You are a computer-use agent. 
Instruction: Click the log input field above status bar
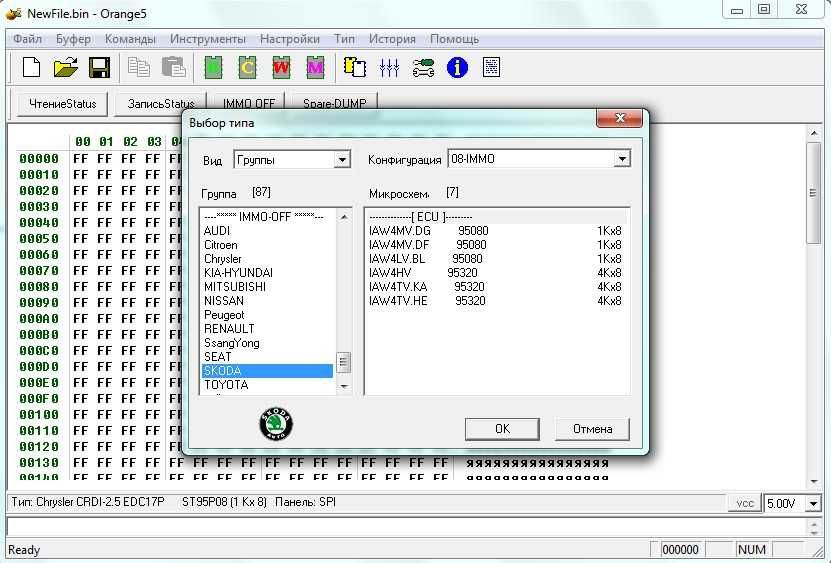pos(406,526)
